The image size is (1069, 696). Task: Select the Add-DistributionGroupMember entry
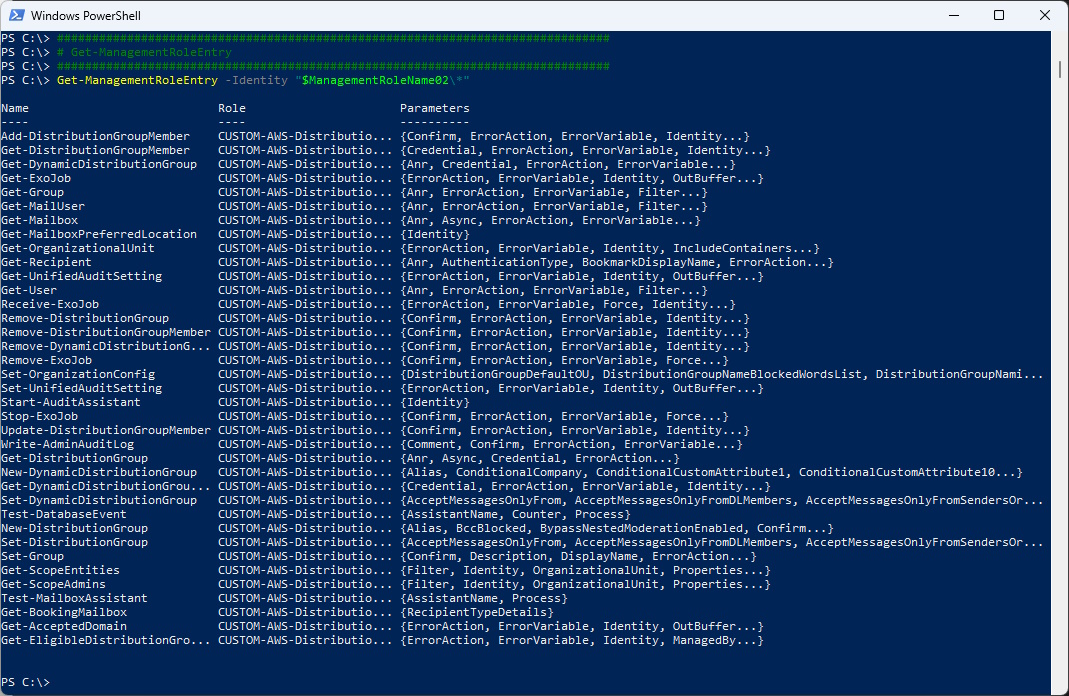pyautogui.click(x=95, y=136)
